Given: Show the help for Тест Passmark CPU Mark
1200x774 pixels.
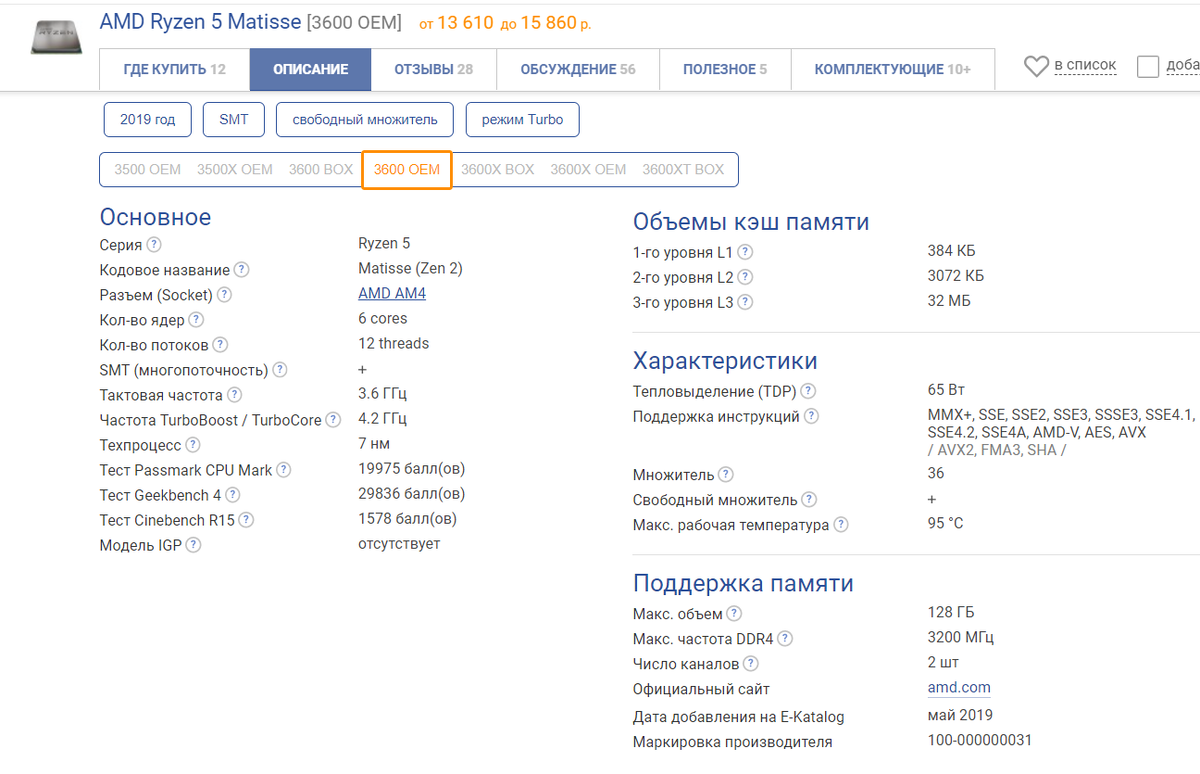Looking at the screenshot, I should pos(284,470).
